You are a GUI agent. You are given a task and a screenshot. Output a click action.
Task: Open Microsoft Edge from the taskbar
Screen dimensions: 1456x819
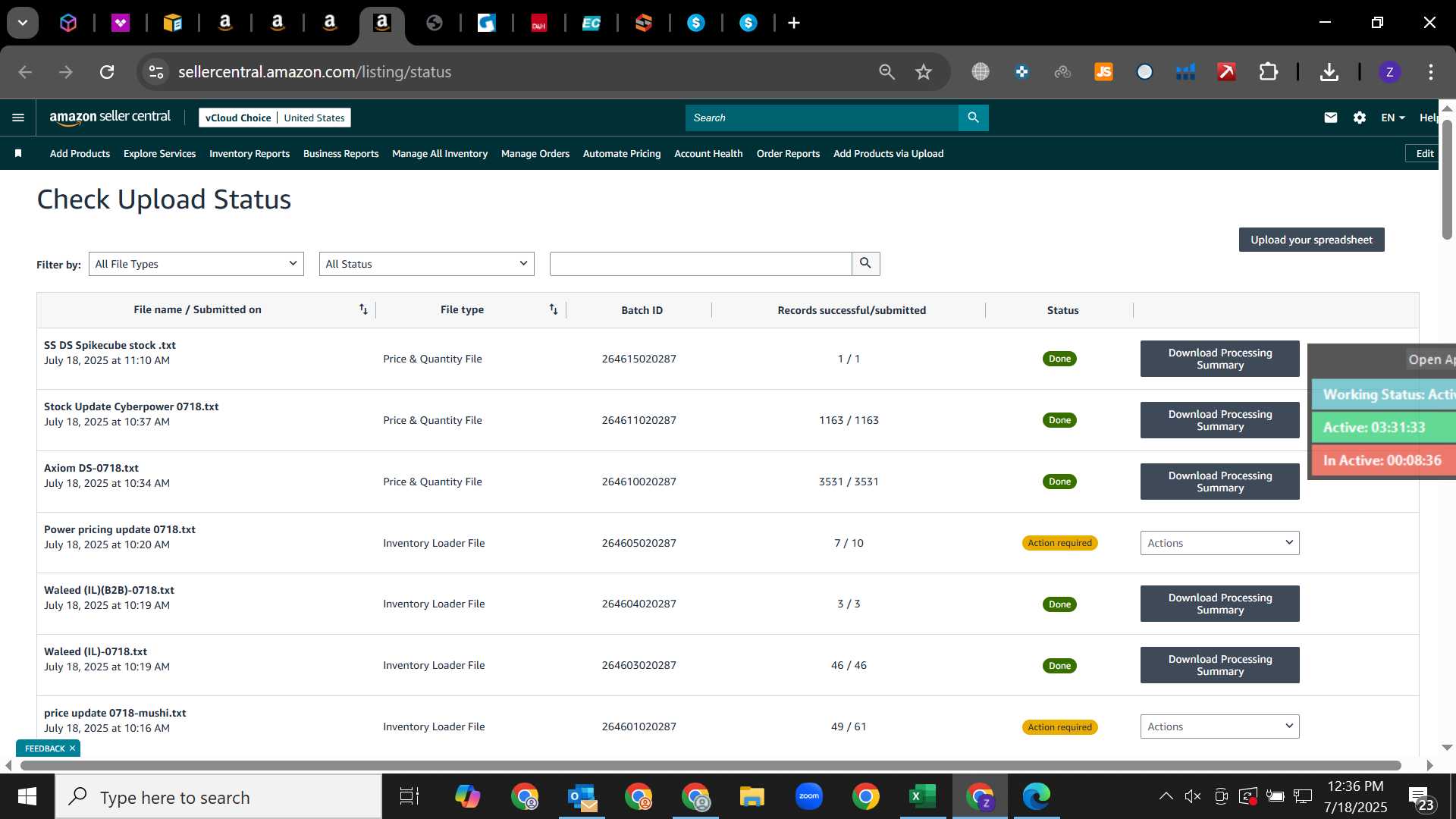click(x=1036, y=796)
